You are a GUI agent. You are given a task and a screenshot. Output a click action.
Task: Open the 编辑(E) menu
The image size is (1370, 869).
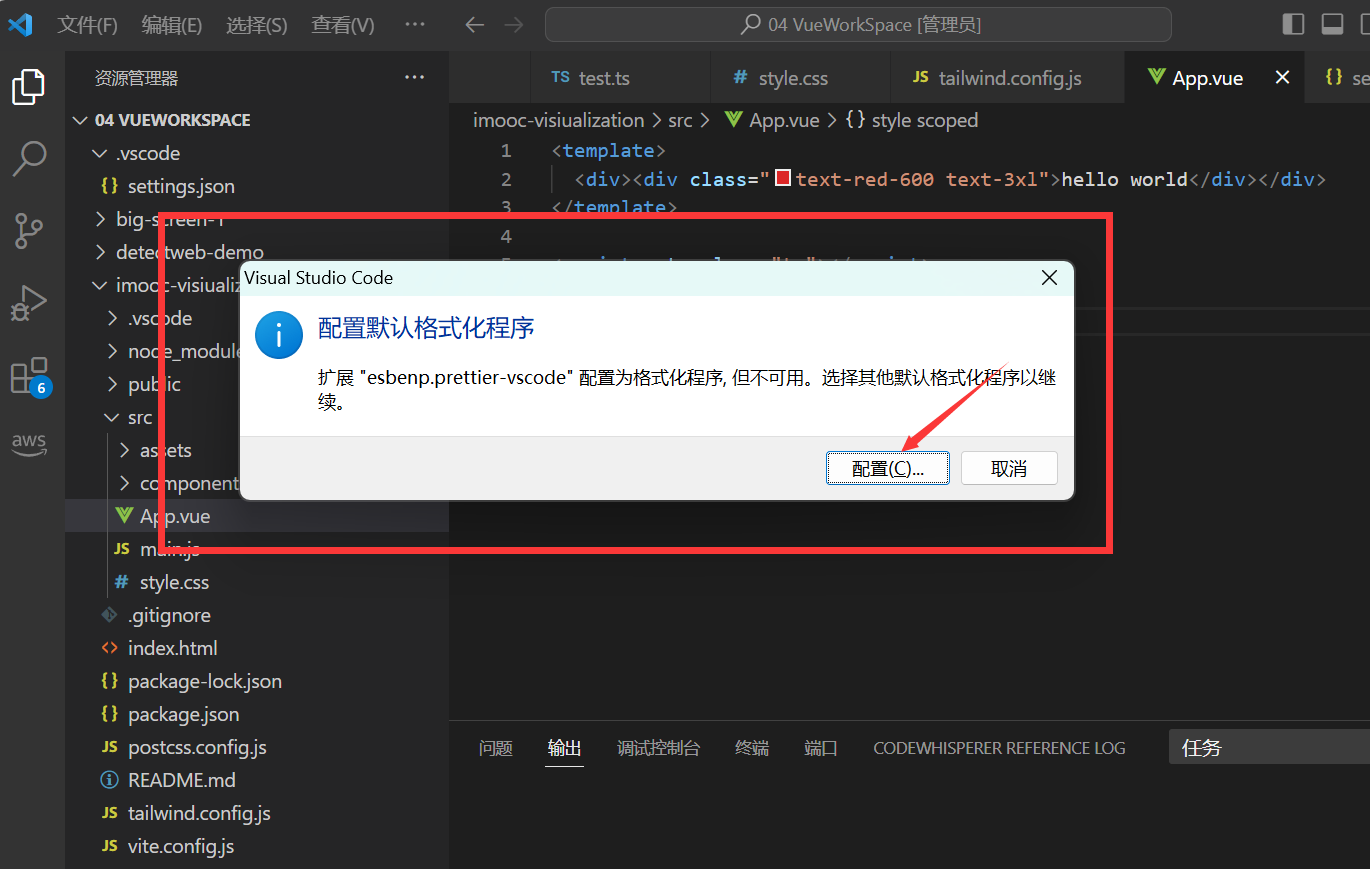click(x=171, y=25)
